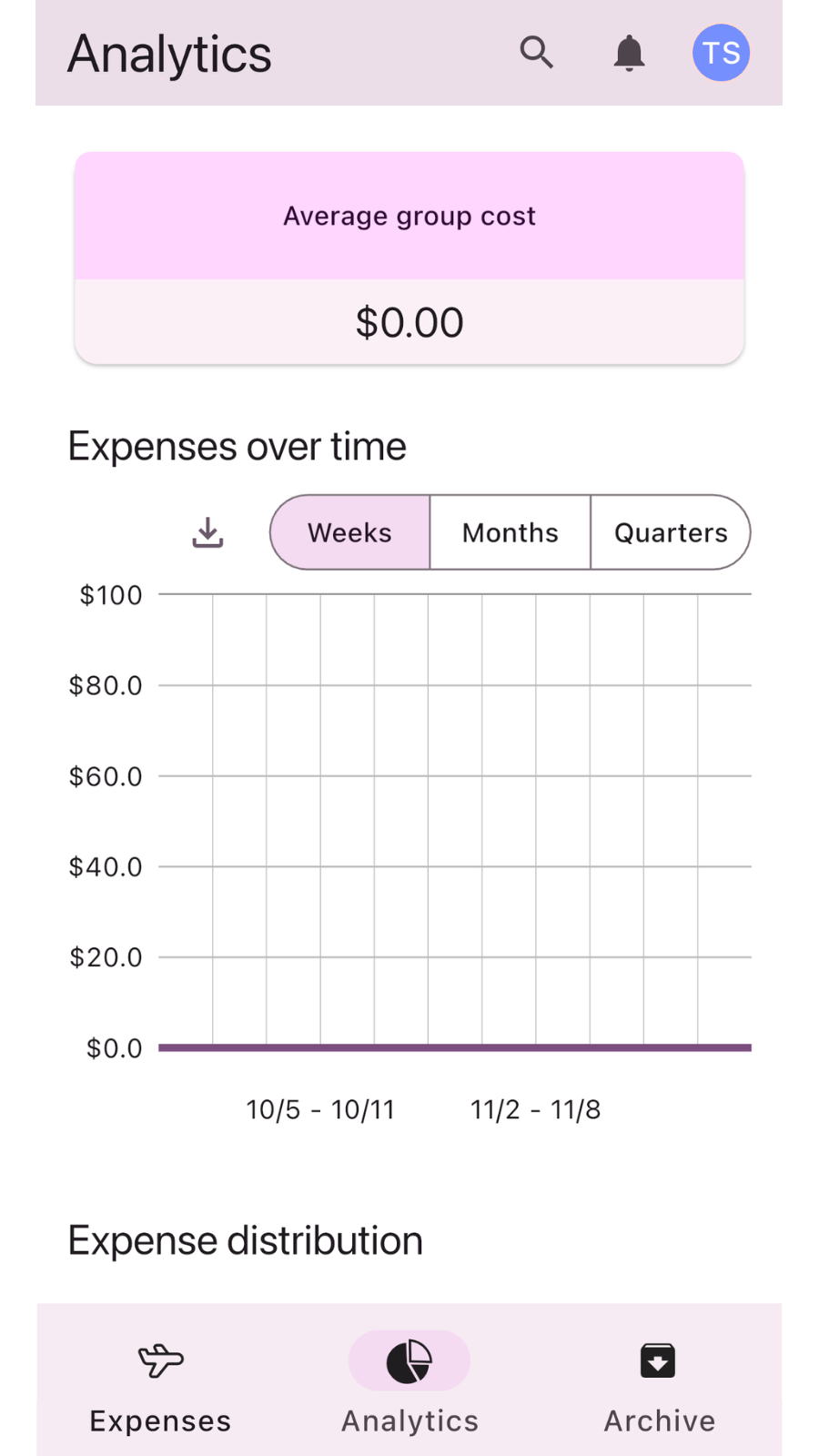Tap the airplane Expenses icon

pos(161,1360)
